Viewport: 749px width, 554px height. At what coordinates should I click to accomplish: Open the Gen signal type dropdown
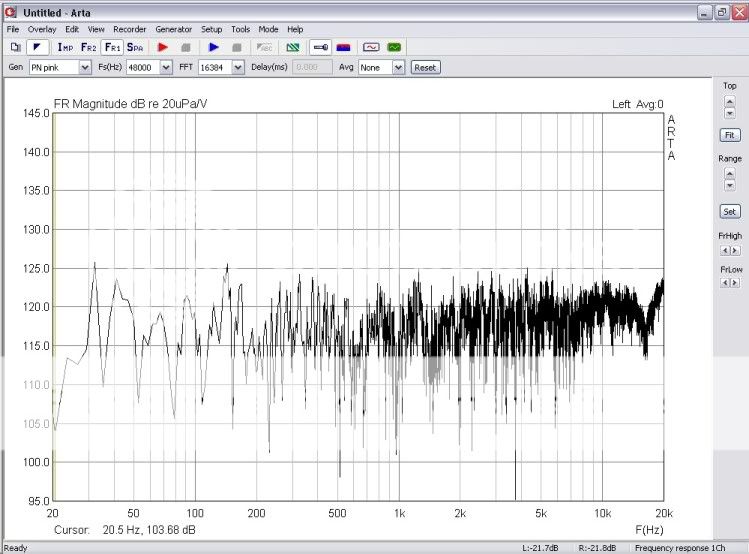click(x=83, y=67)
